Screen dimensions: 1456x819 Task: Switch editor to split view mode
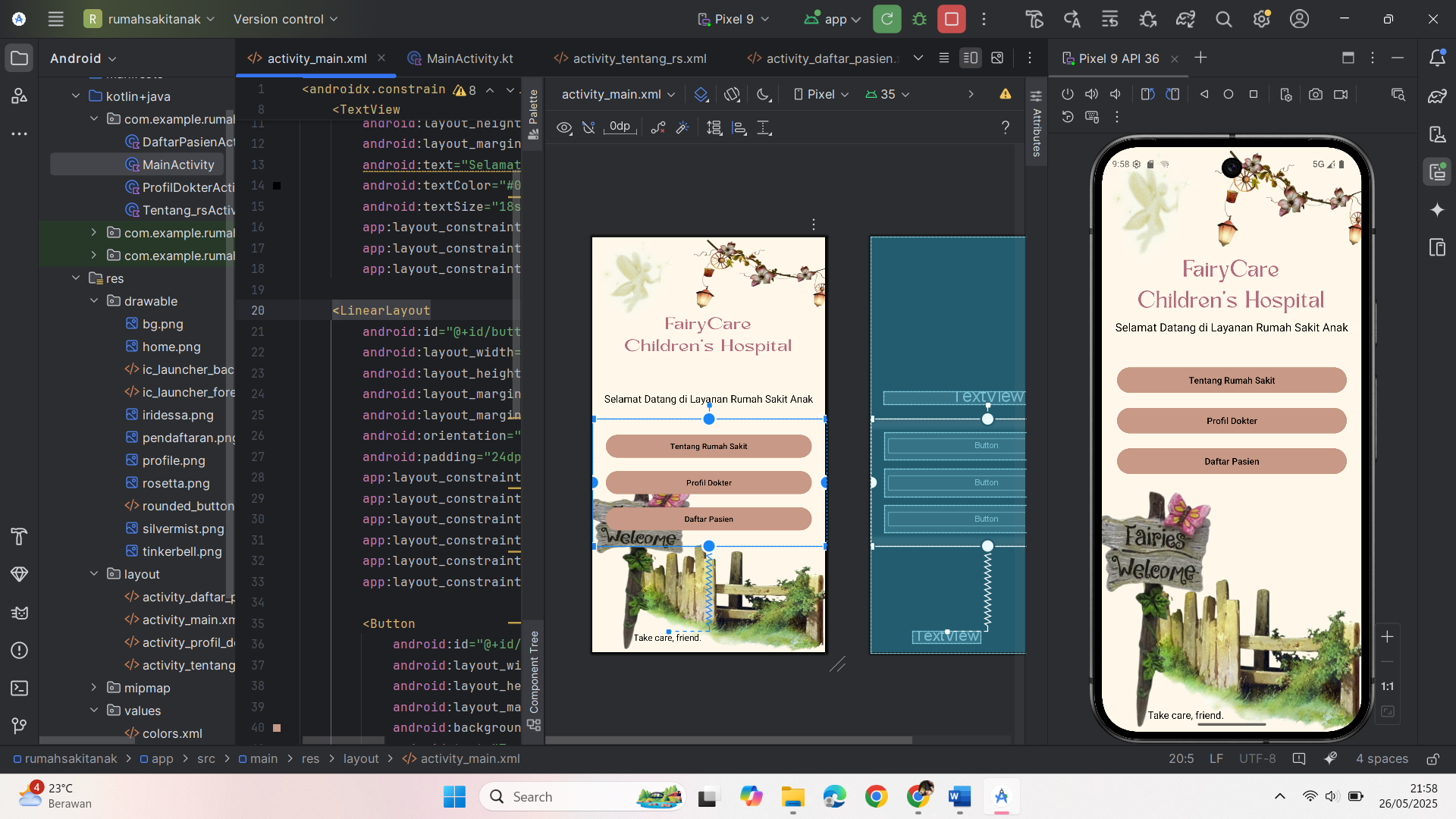point(970,58)
